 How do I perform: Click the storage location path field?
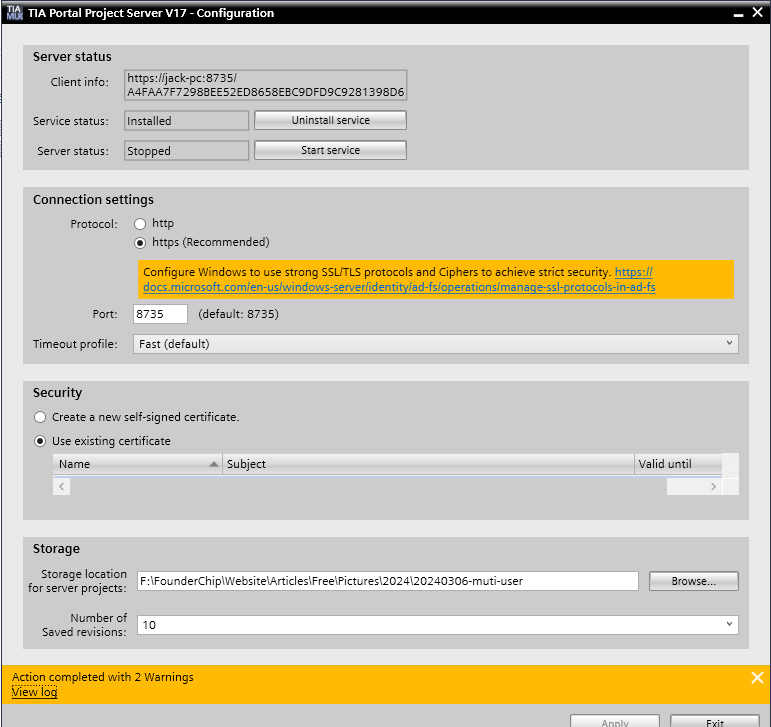388,581
